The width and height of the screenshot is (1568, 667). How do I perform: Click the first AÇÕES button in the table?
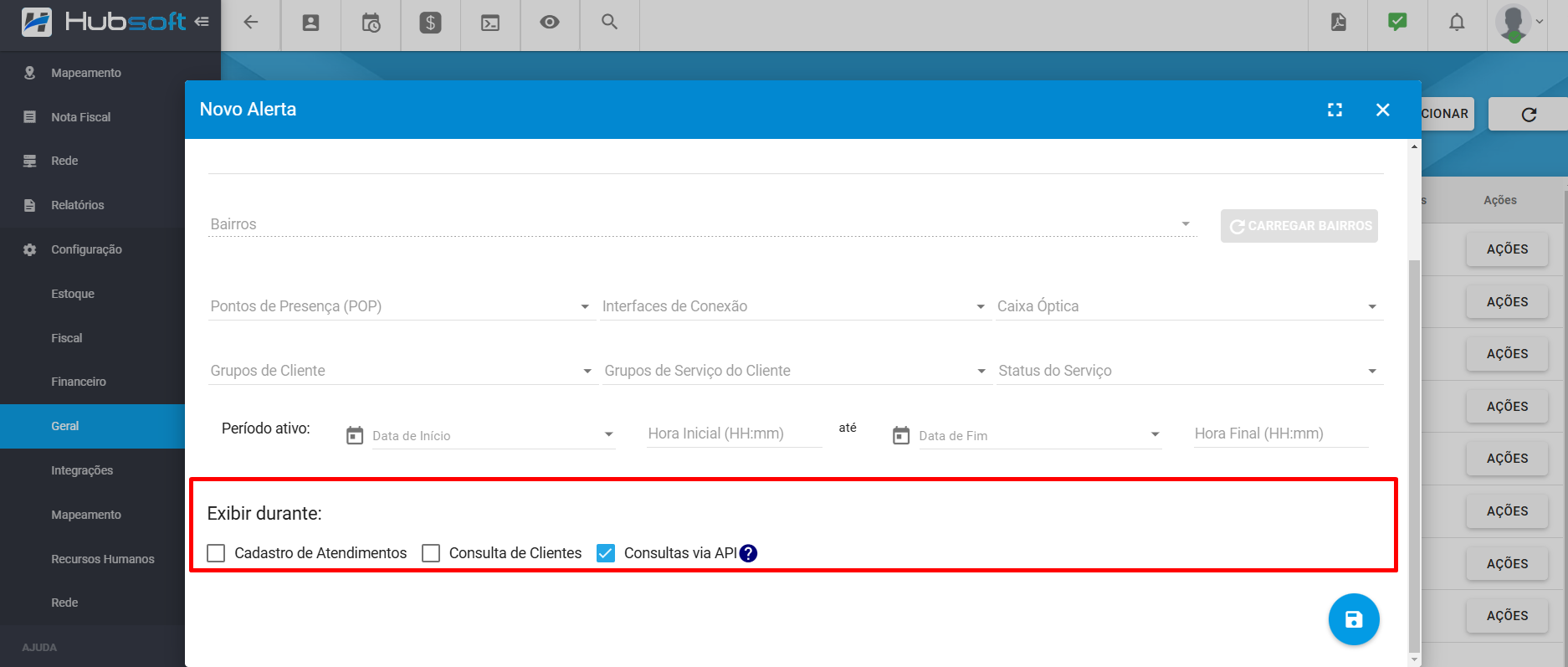[1507, 249]
